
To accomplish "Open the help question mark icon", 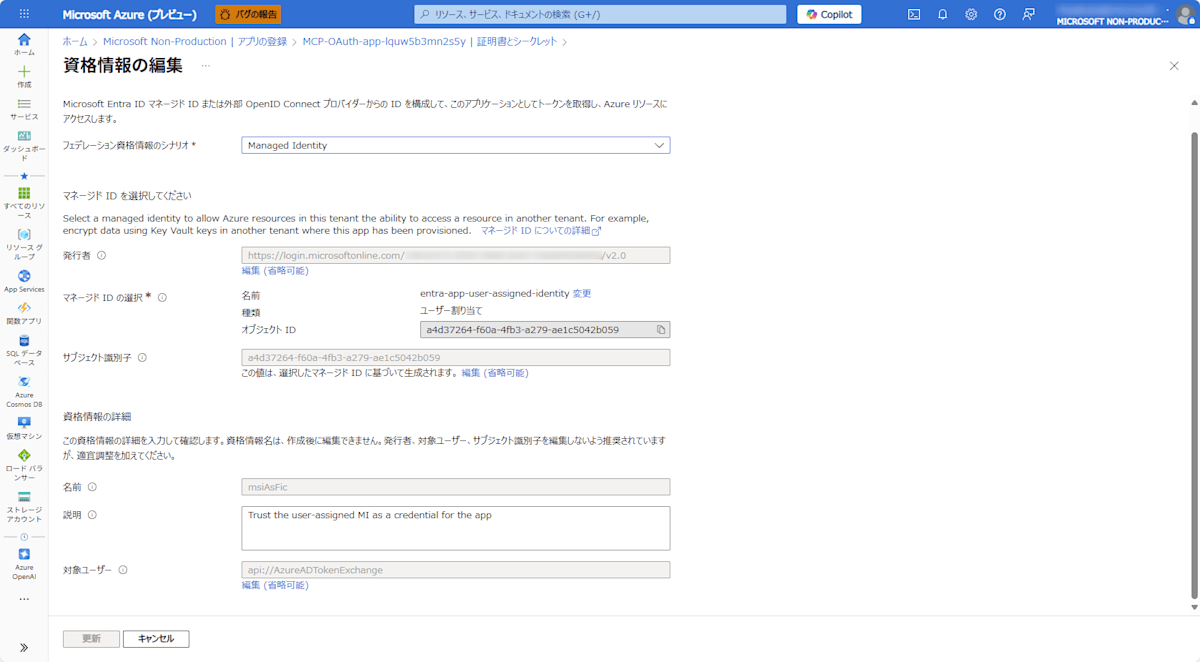I will (x=1000, y=14).
